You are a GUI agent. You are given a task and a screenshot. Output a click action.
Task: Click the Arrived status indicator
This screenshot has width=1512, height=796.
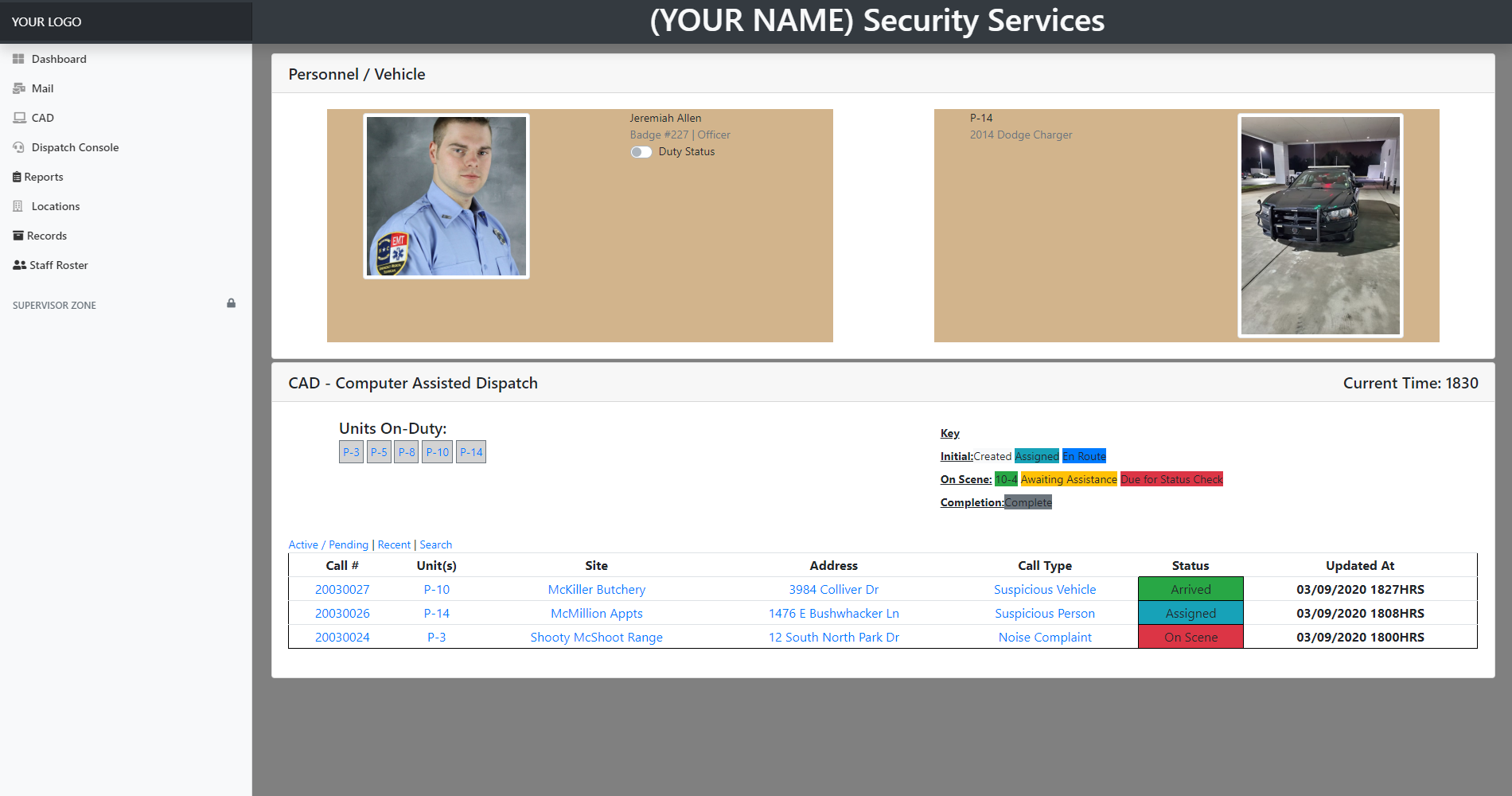pyautogui.click(x=1190, y=589)
